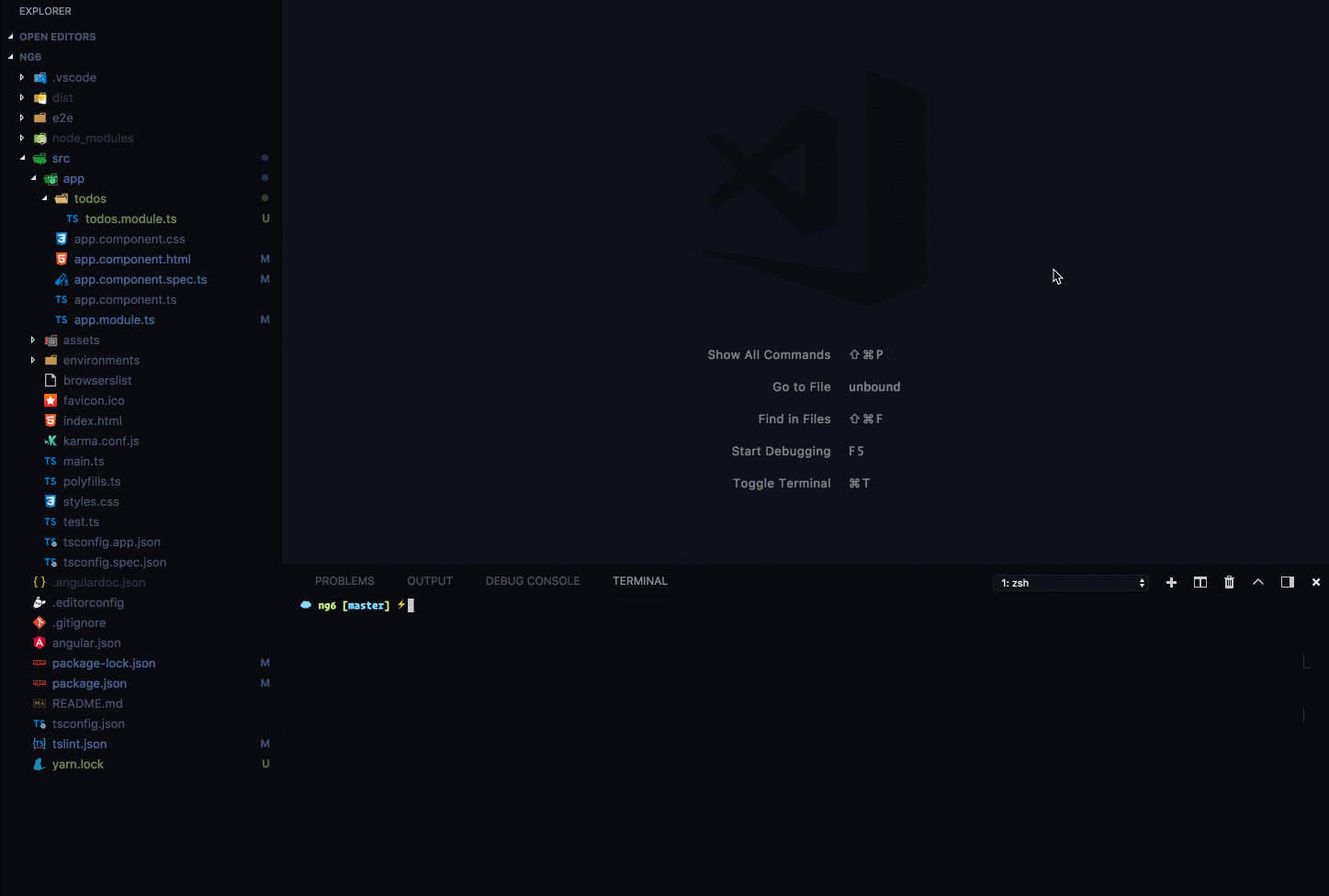Click the blank file icon of browserslist
1329x896 pixels.
click(x=51, y=380)
